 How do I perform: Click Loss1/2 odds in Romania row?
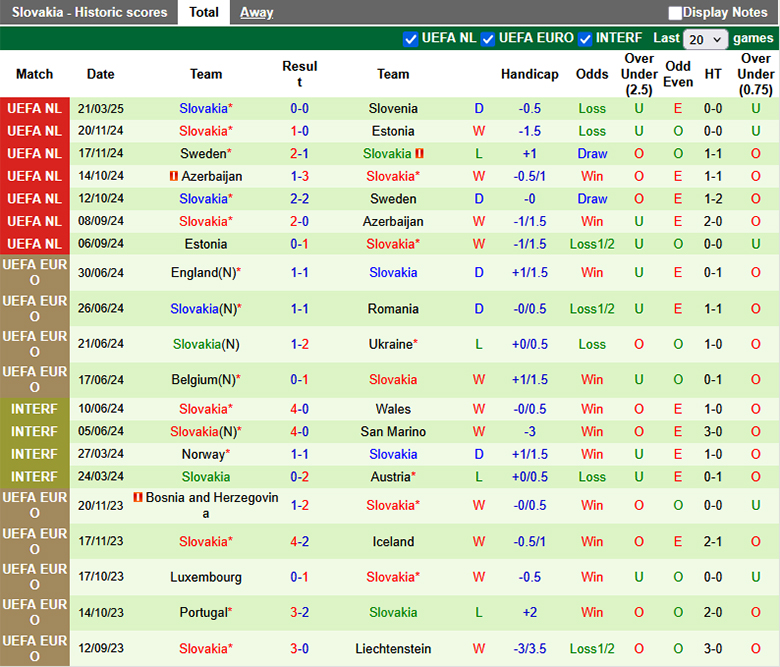(x=592, y=309)
